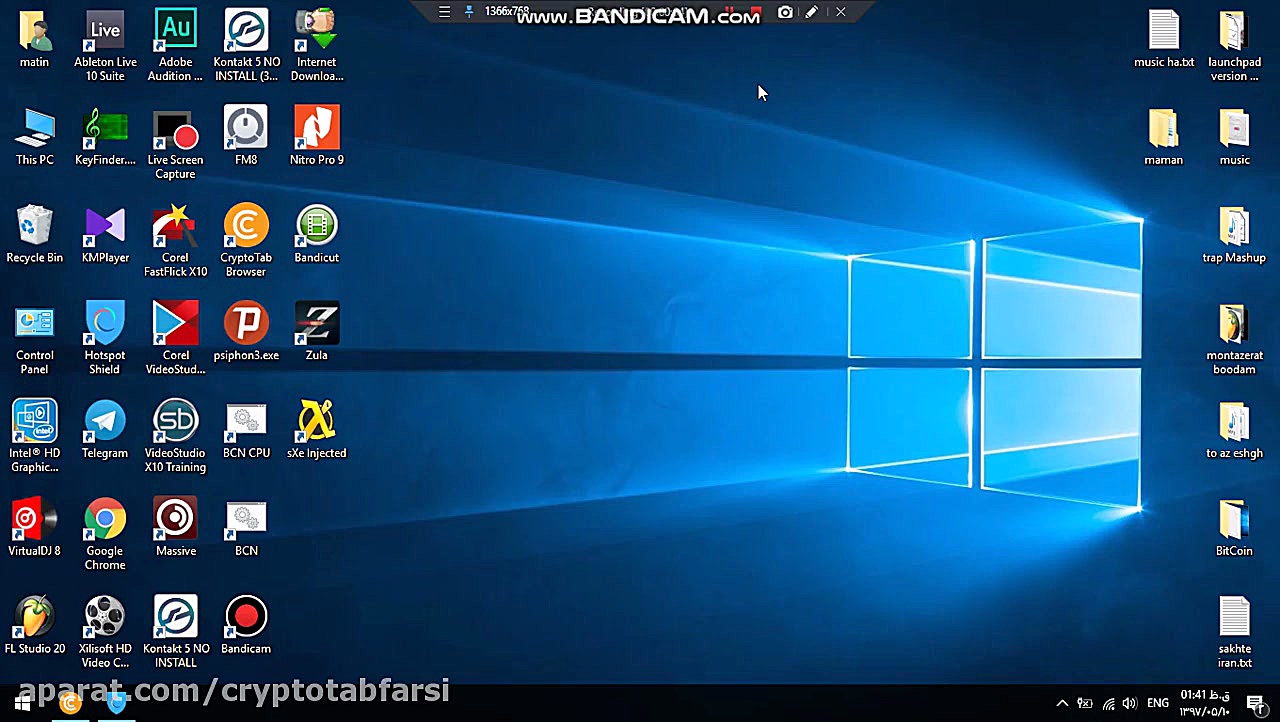Viewport: 1280px width, 722px height.
Task: Take screenshot with Bandicam camera icon
Action: tap(785, 12)
